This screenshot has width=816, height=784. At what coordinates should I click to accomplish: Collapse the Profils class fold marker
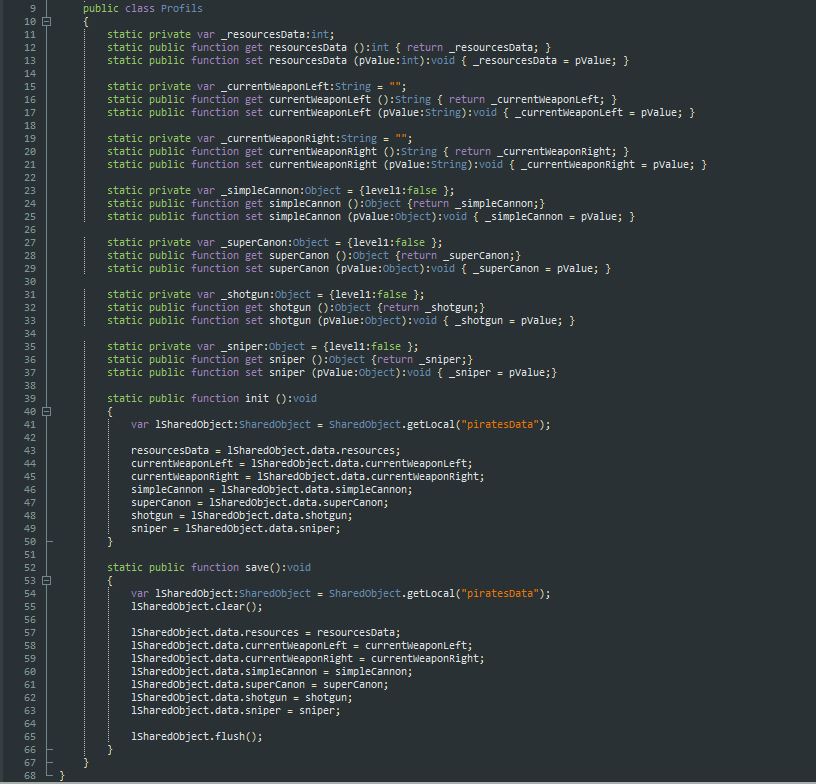tap(46, 22)
